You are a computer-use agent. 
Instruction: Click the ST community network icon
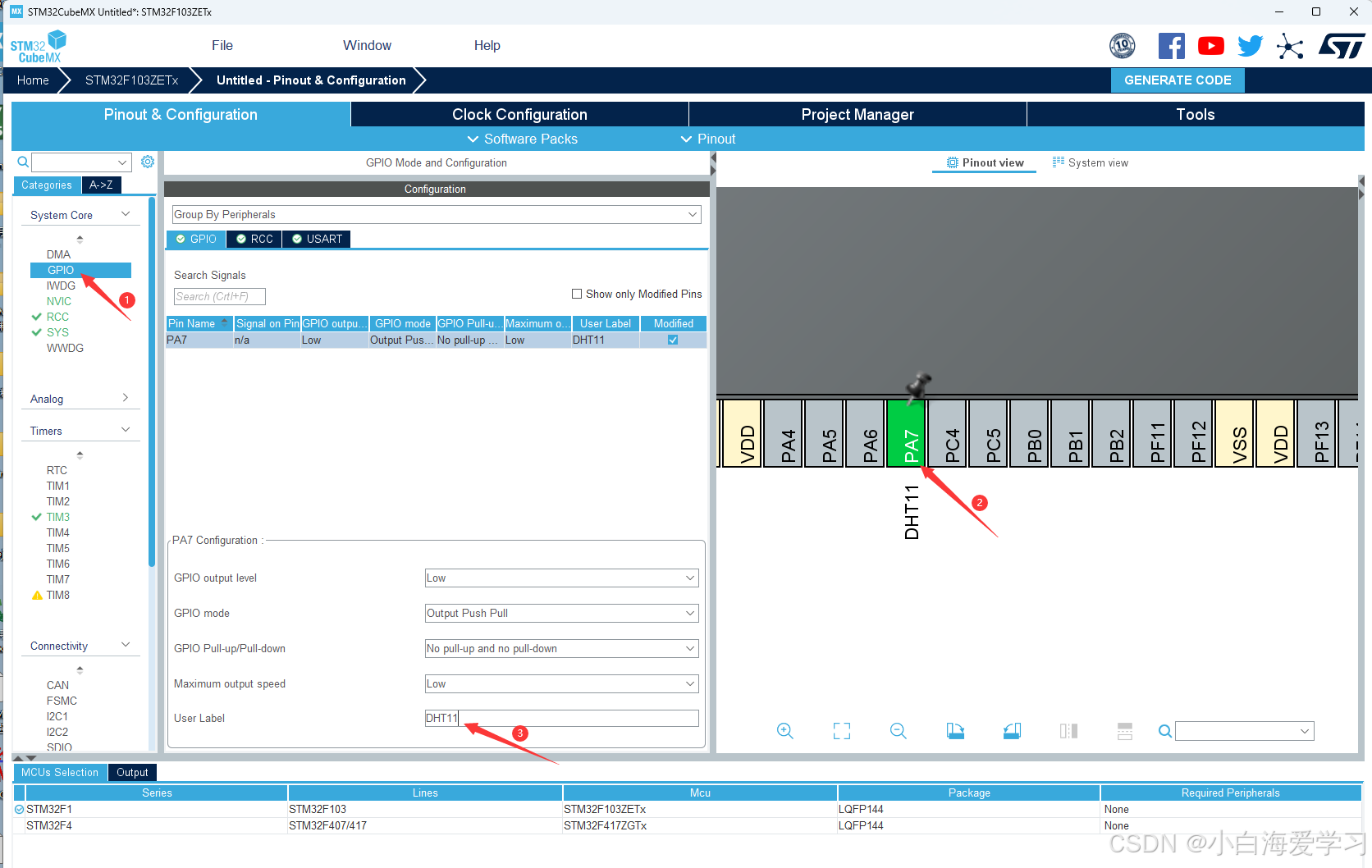point(1290,46)
